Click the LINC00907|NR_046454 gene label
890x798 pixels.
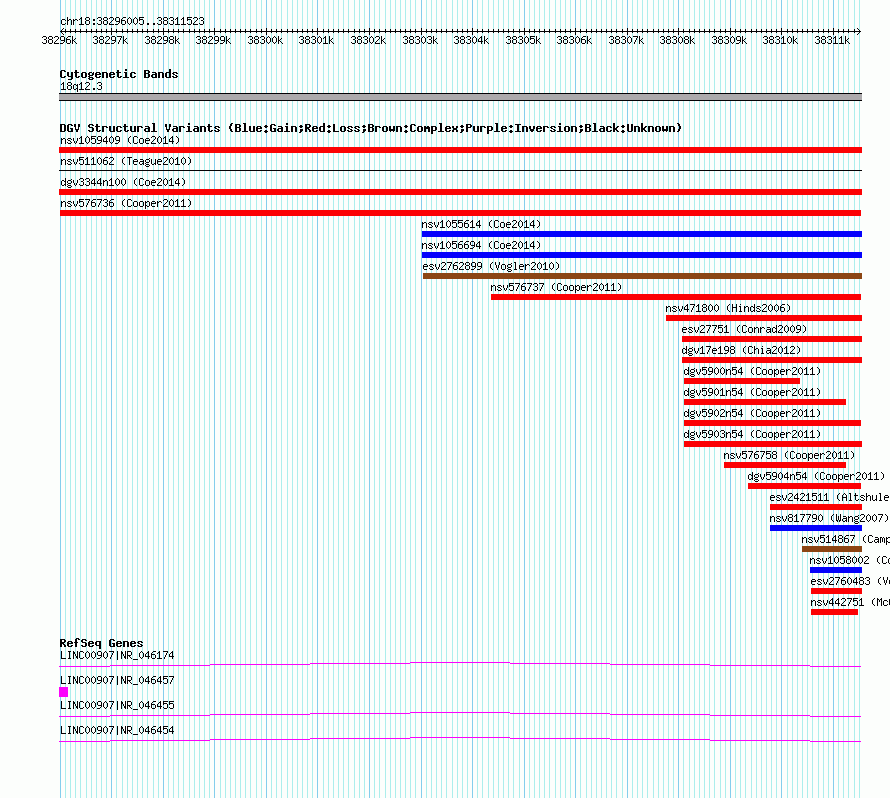pyautogui.click(x=117, y=730)
